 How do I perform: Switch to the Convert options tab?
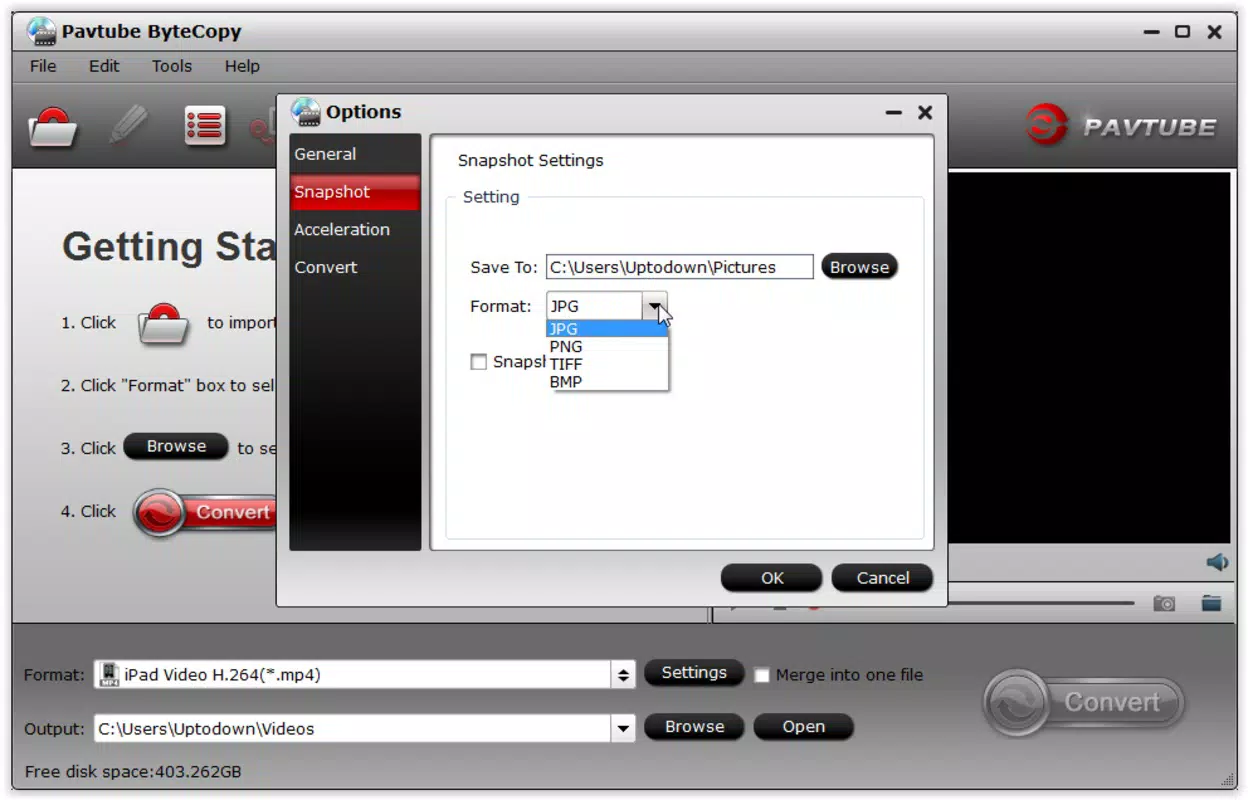coord(355,268)
